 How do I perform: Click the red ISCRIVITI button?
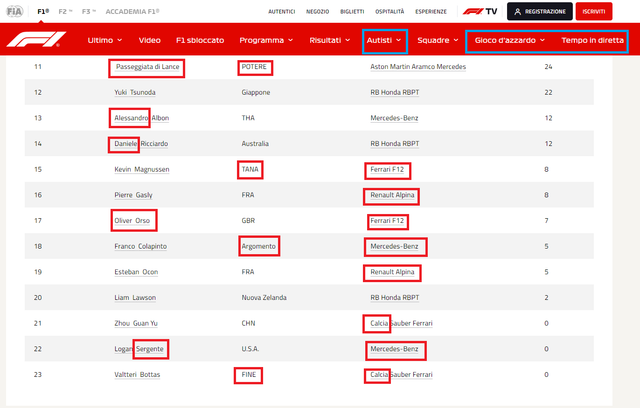pyautogui.click(x=594, y=11)
